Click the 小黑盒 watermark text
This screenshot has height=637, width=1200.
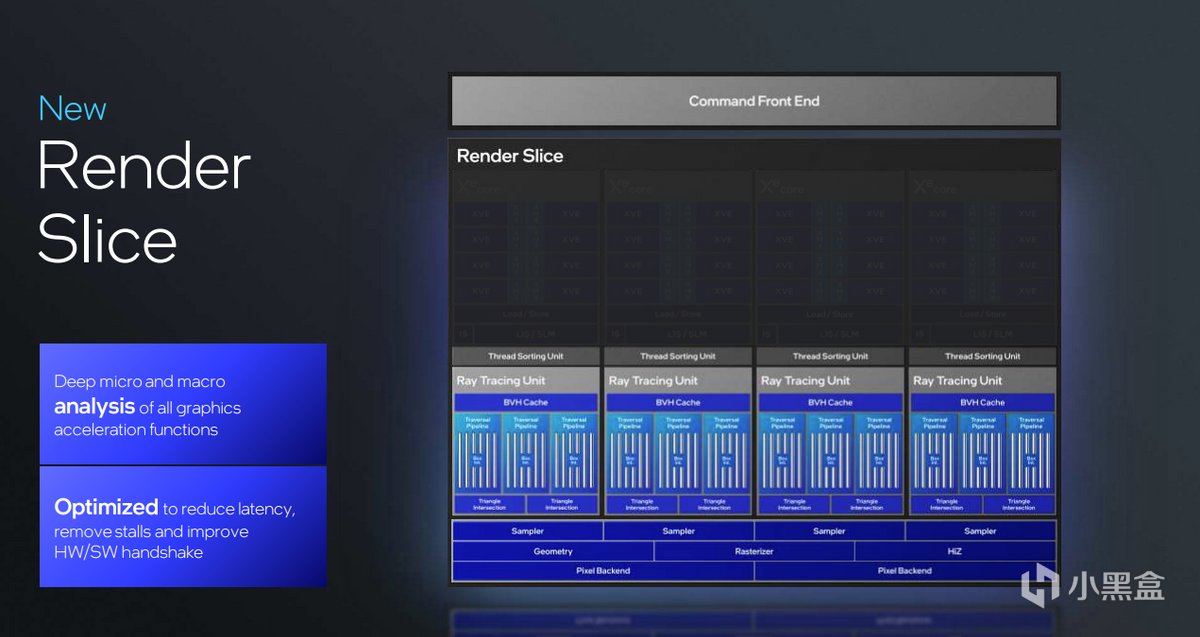tap(1118, 585)
